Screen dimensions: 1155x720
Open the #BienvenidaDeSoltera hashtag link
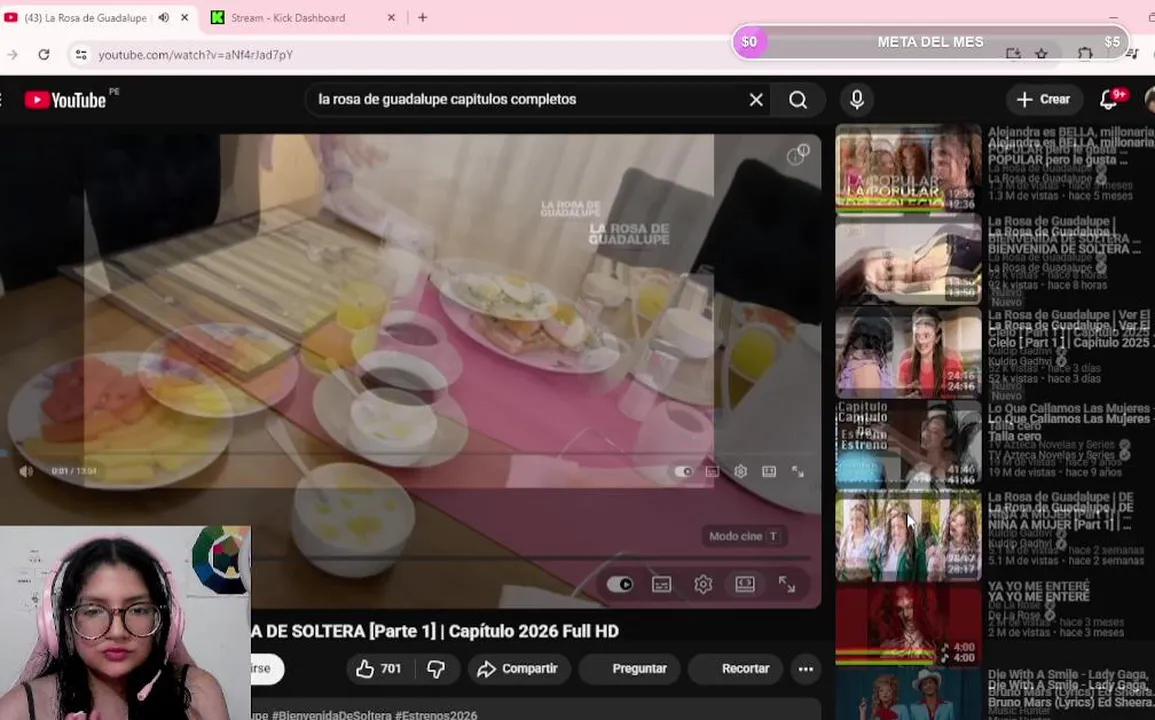click(x=331, y=714)
